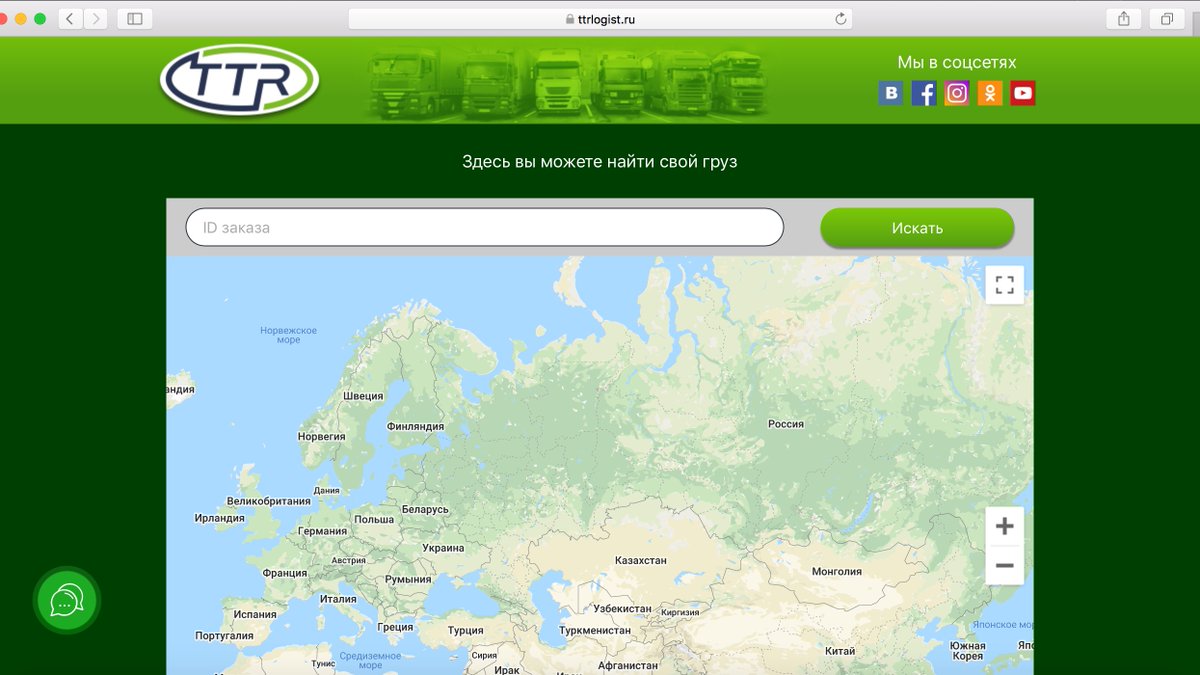Viewport: 1200px width, 675px height.
Task: Click the Португалия label on map
Action: click(224, 636)
